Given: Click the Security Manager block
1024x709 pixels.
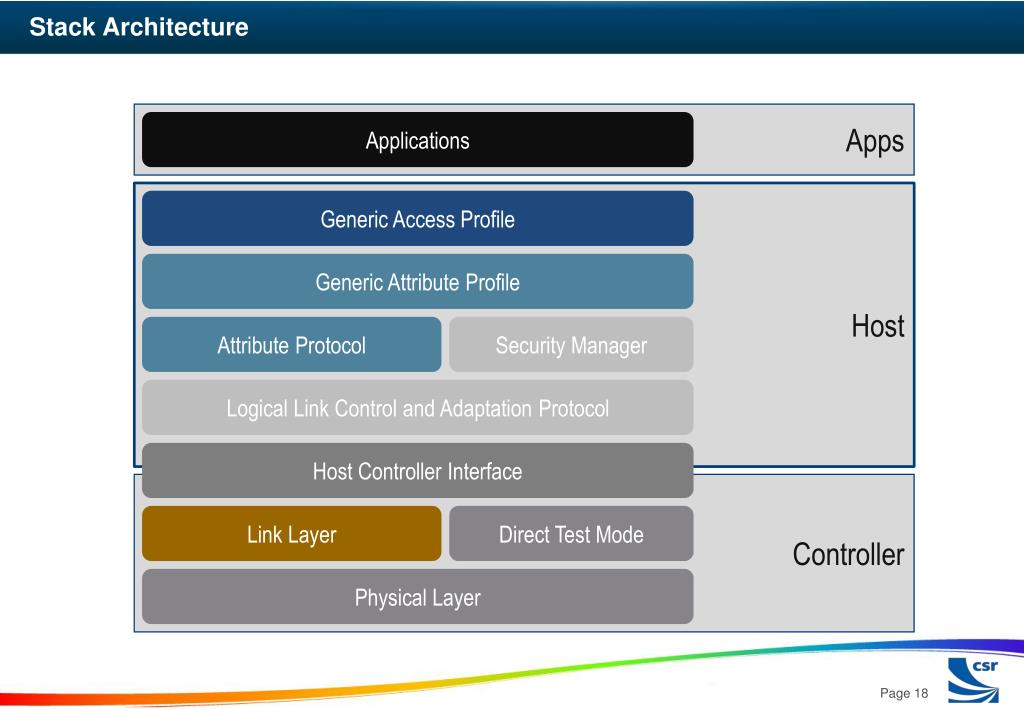Looking at the screenshot, I should click(x=571, y=345).
